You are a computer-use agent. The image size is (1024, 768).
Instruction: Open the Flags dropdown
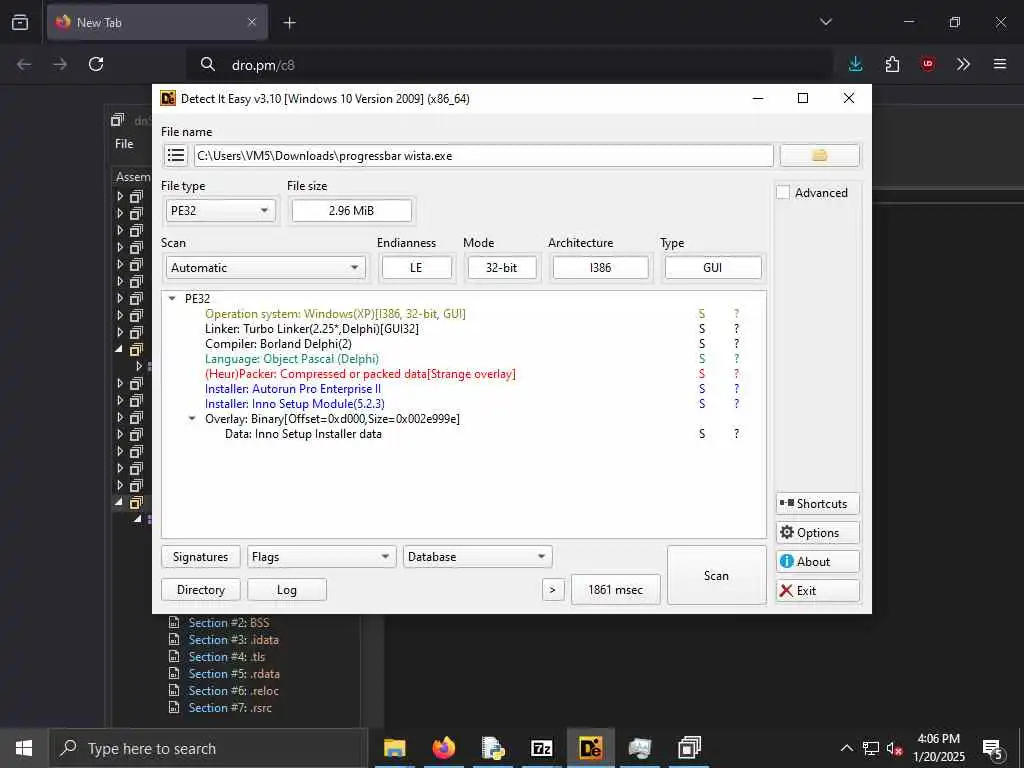point(321,557)
